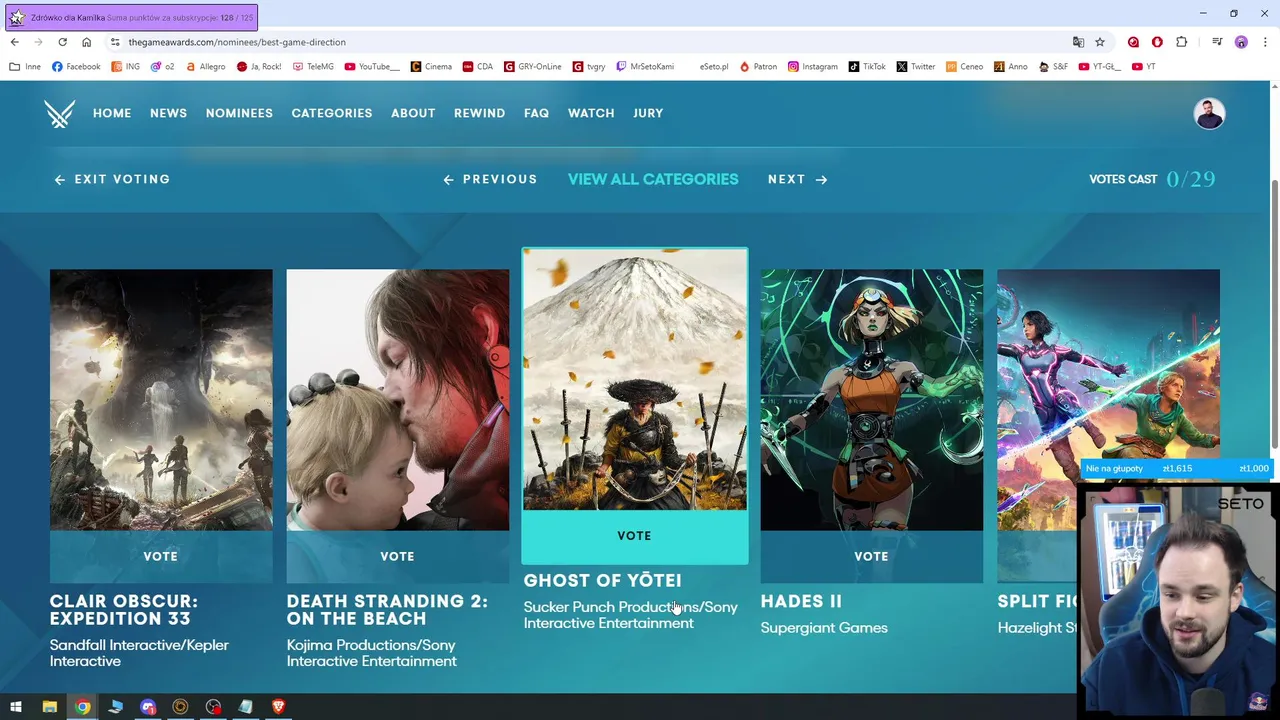Open WATCH in site navigation

pos(591,113)
